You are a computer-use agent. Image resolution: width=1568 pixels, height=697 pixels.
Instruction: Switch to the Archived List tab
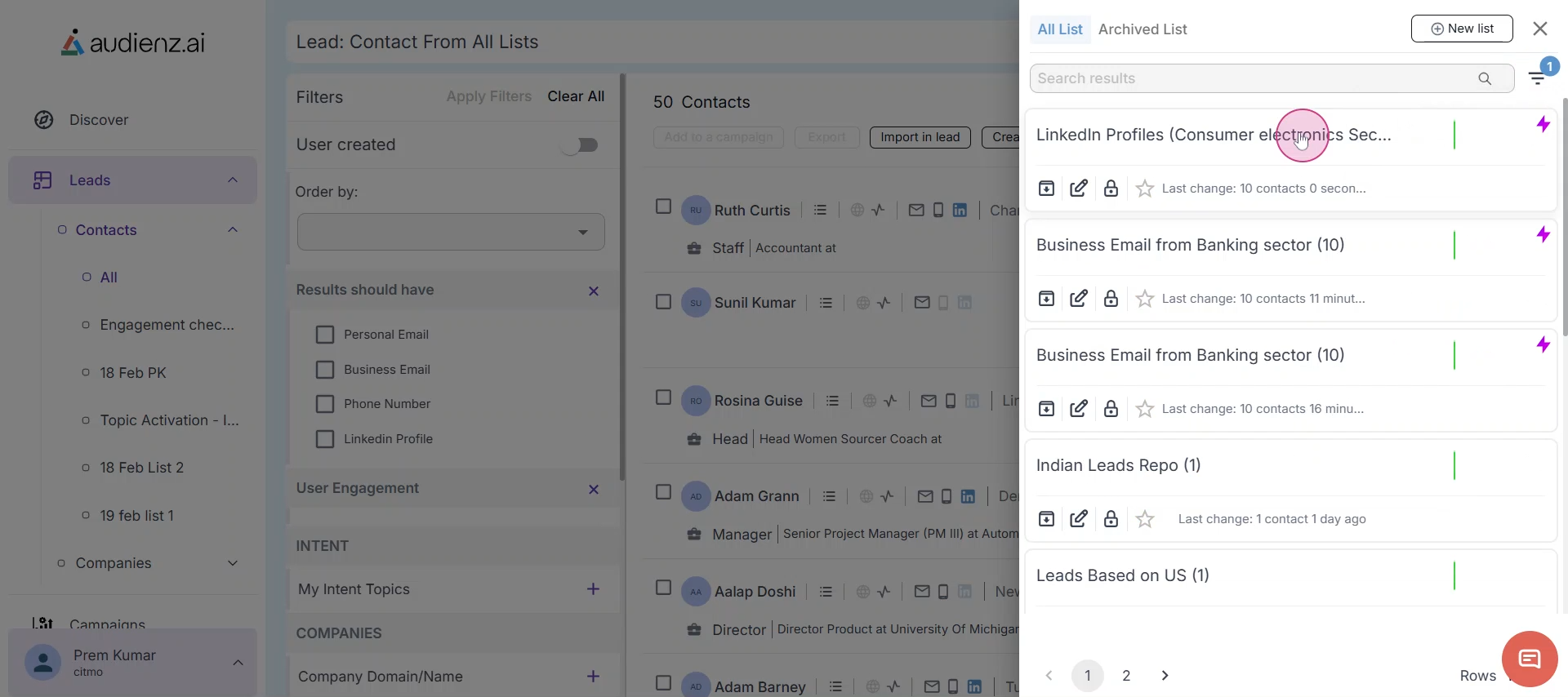coord(1142,29)
